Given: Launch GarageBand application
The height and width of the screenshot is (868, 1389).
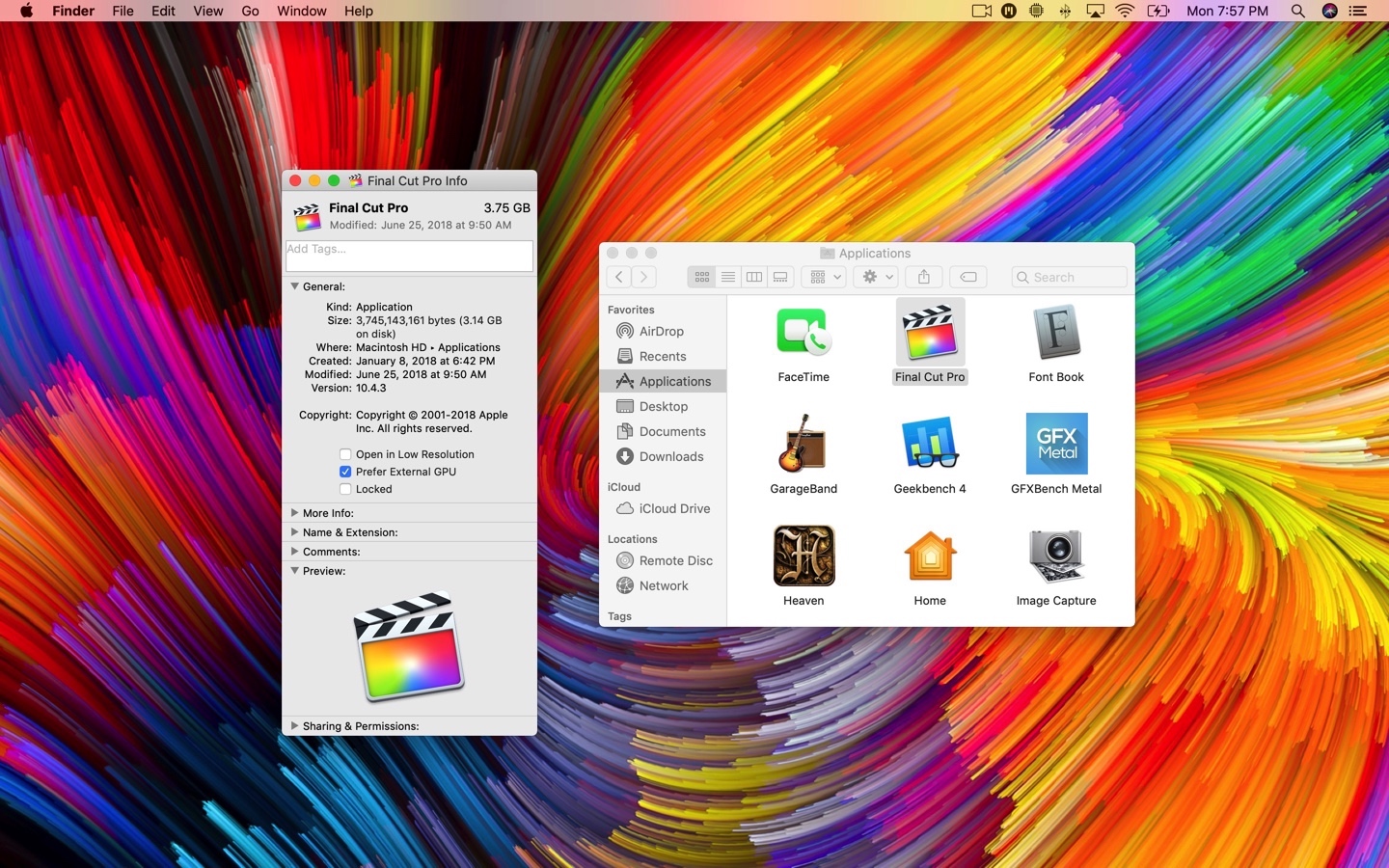Looking at the screenshot, I should tap(803, 444).
